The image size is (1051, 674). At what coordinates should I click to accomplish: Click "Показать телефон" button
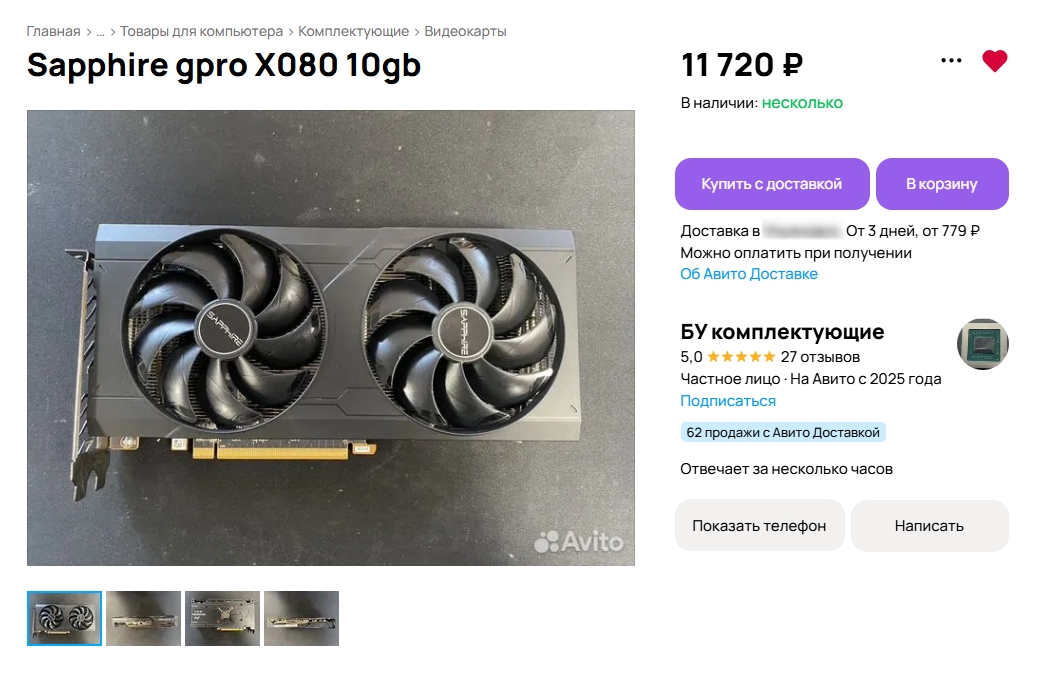tap(759, 526)
